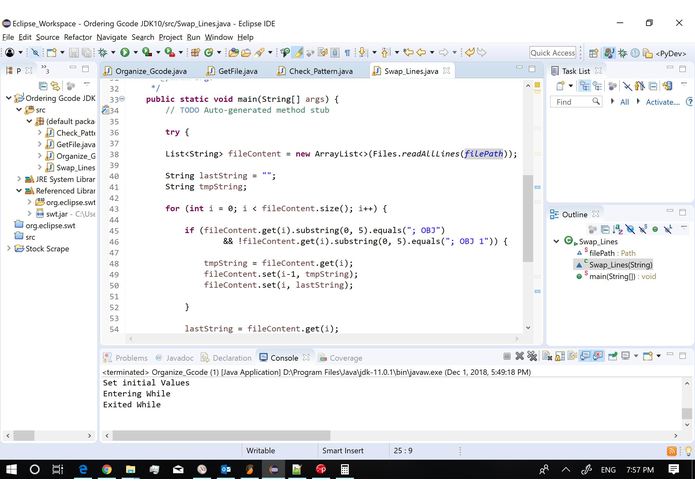Click Outline Collapse All icon

(605, 229)
